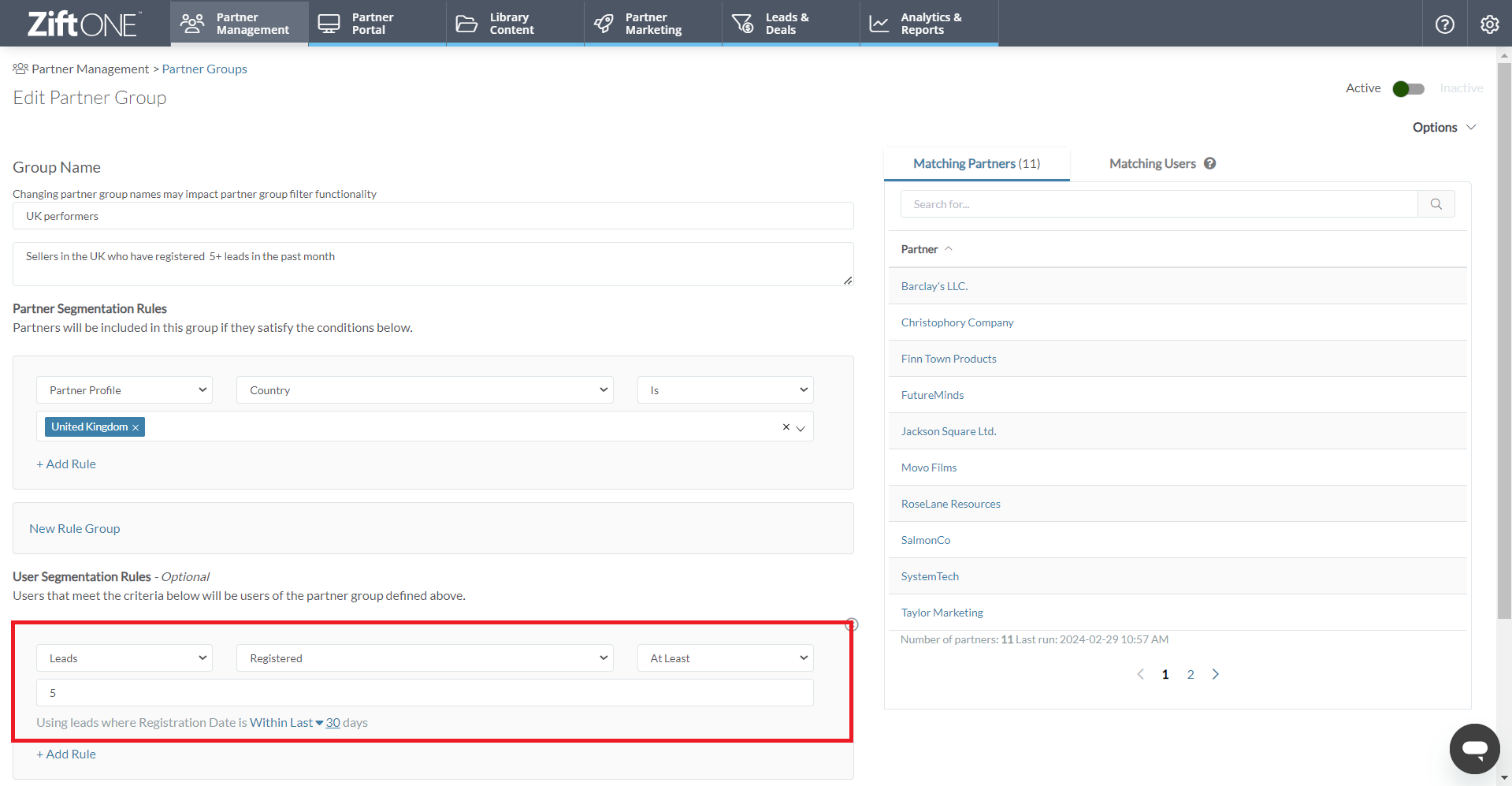
Task: Open Partner Marketing menu
Action: click(652, 24)
